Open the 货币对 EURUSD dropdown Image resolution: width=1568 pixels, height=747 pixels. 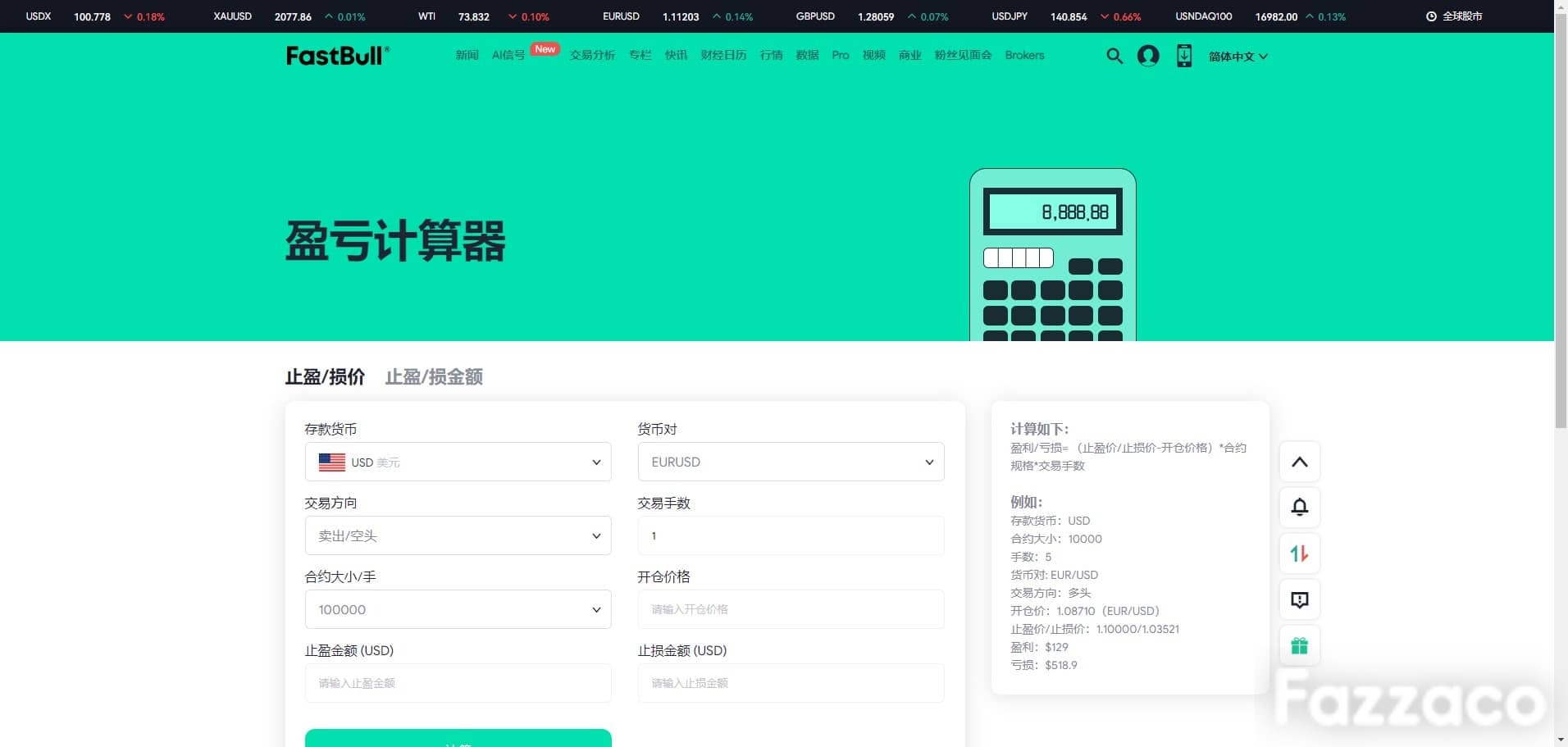(791, 462)
